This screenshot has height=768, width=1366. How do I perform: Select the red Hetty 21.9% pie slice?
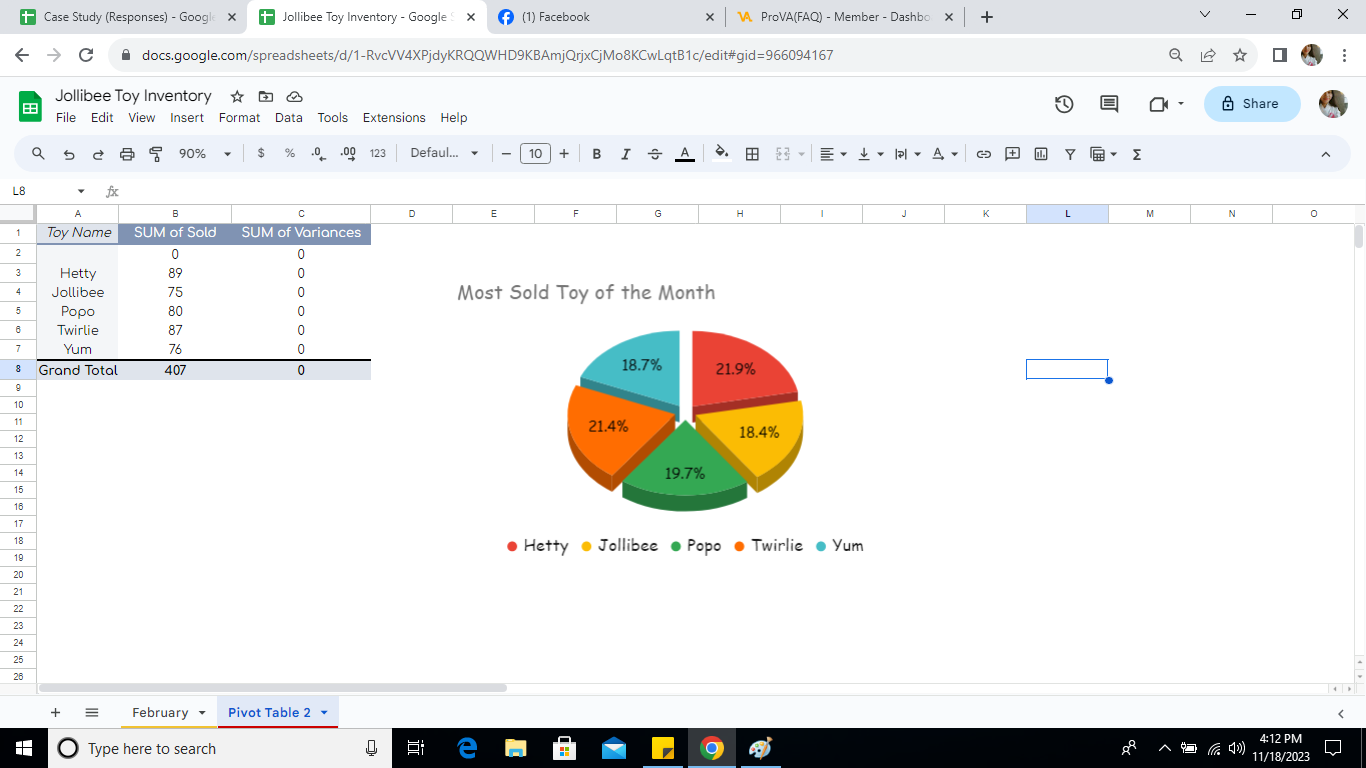click(742, 367)
